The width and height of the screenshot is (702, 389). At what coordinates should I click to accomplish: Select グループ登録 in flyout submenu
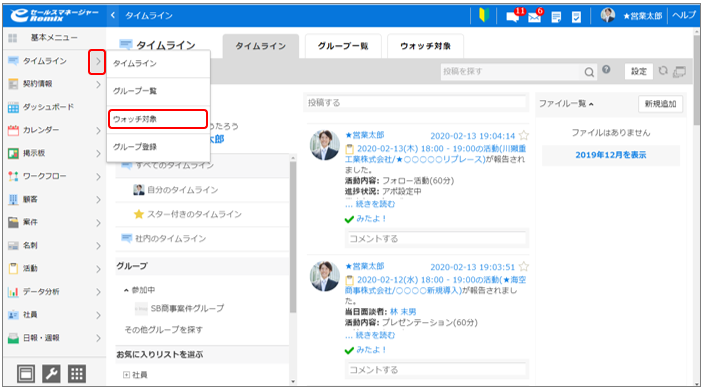click(x=158, y=147)
